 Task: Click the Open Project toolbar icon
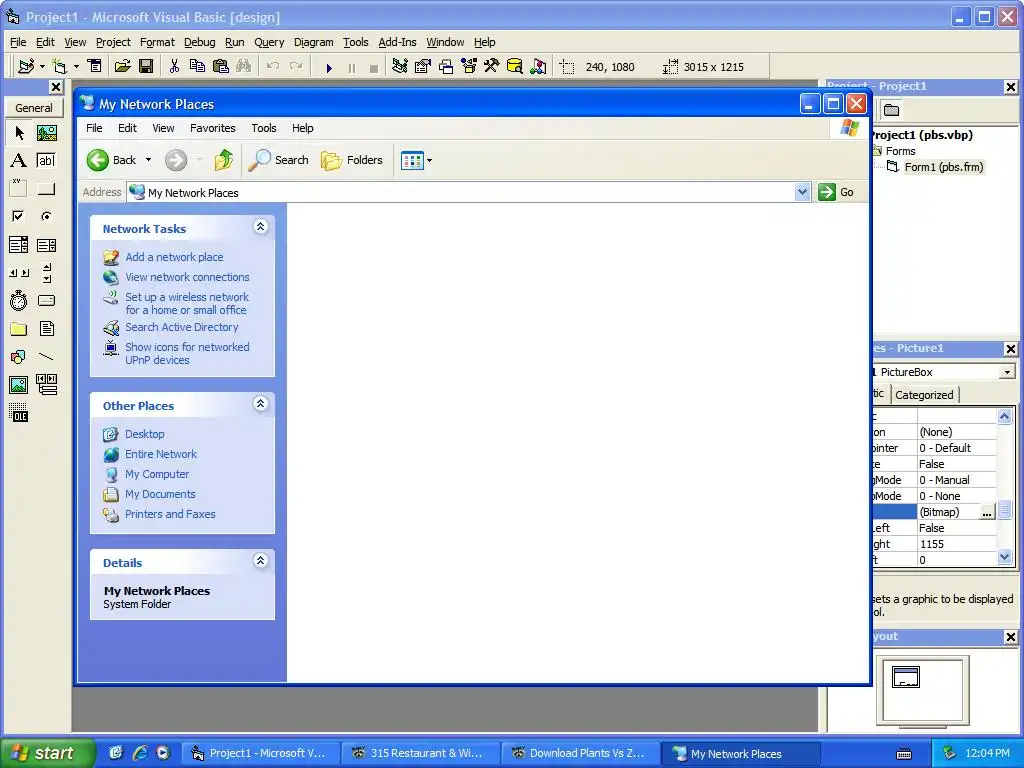[123, 67]
